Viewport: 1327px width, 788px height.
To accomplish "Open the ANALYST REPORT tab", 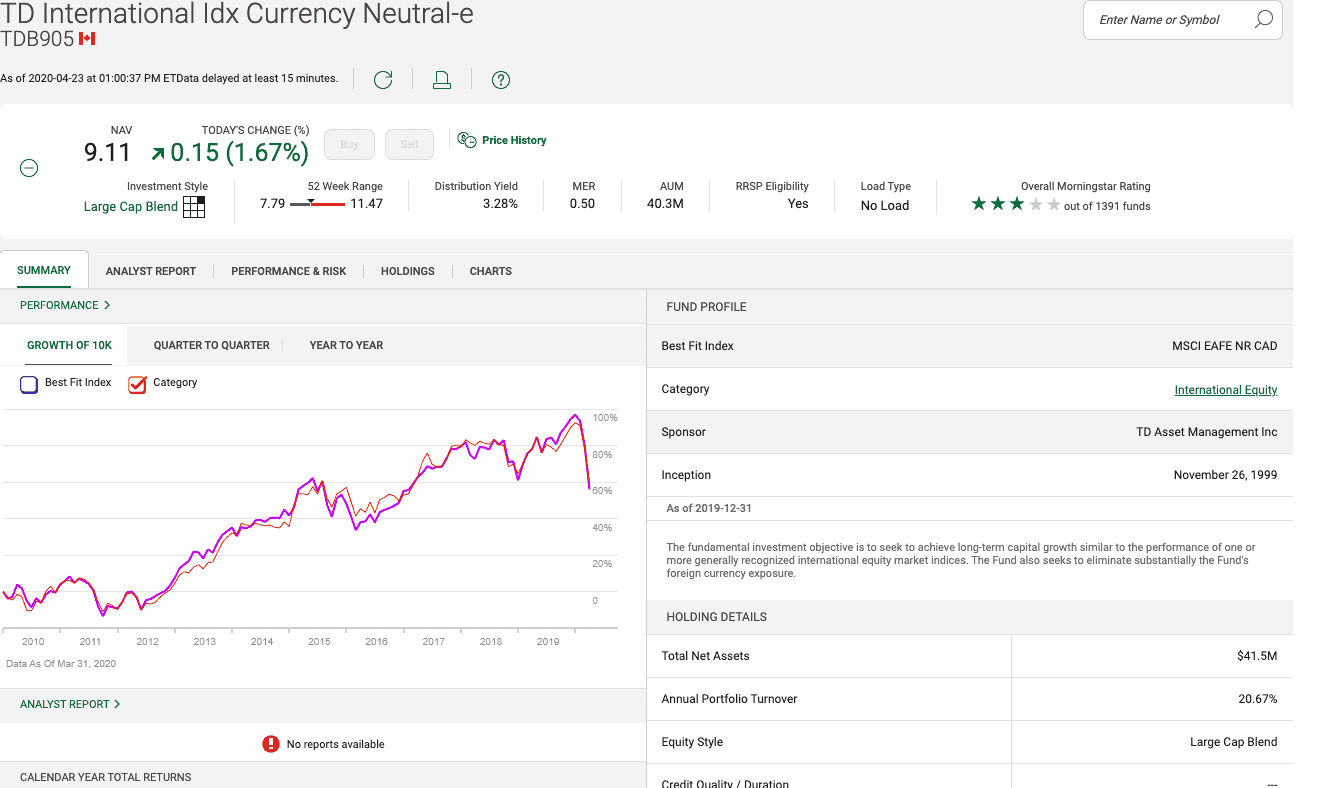I will [x=151, y=271].
